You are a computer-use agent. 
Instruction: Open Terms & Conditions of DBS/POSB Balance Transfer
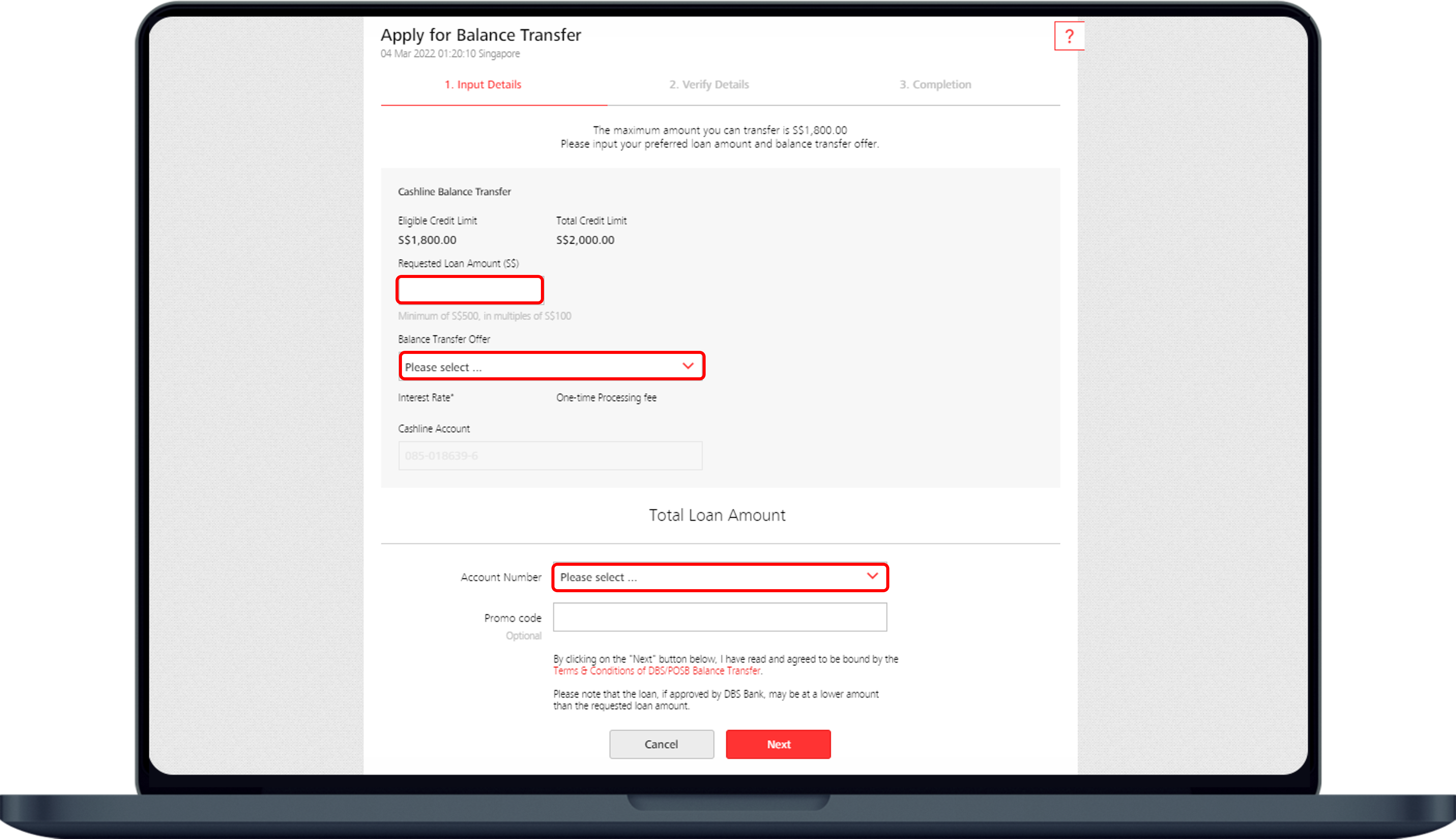pyautogui.click(x=656, y=671)
